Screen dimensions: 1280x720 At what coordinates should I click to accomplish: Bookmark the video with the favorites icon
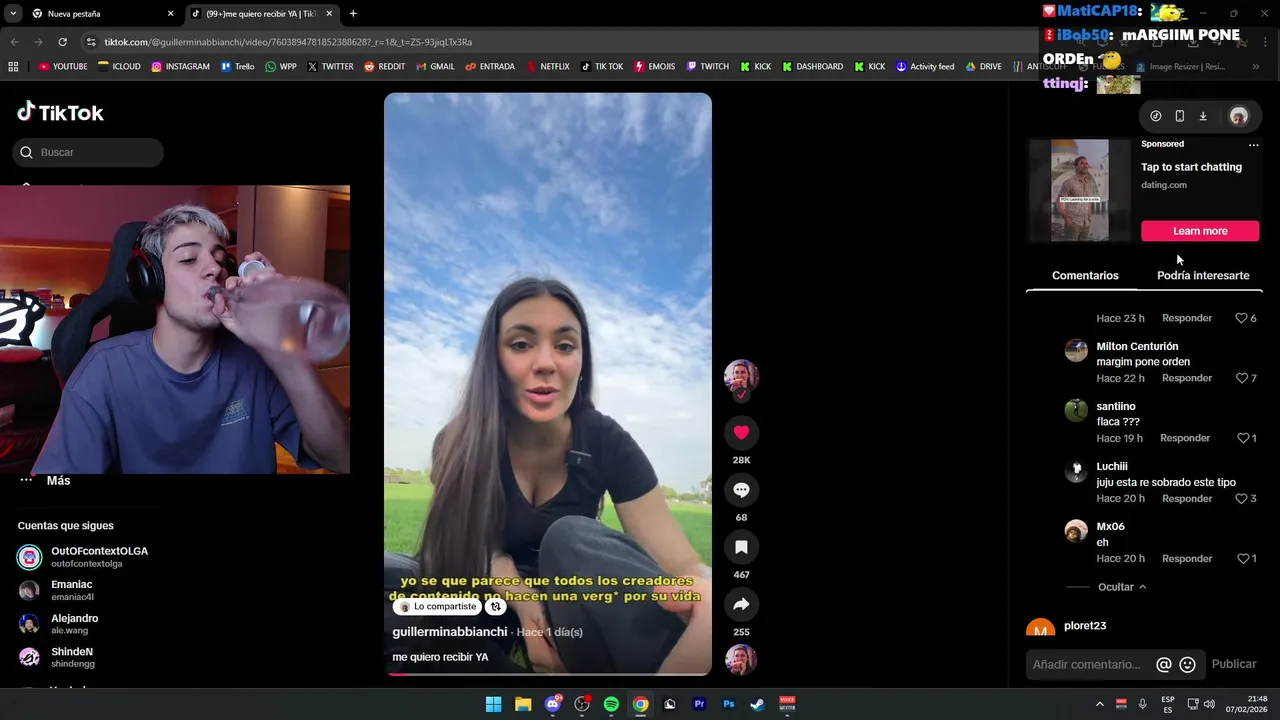tap(741, 547)
